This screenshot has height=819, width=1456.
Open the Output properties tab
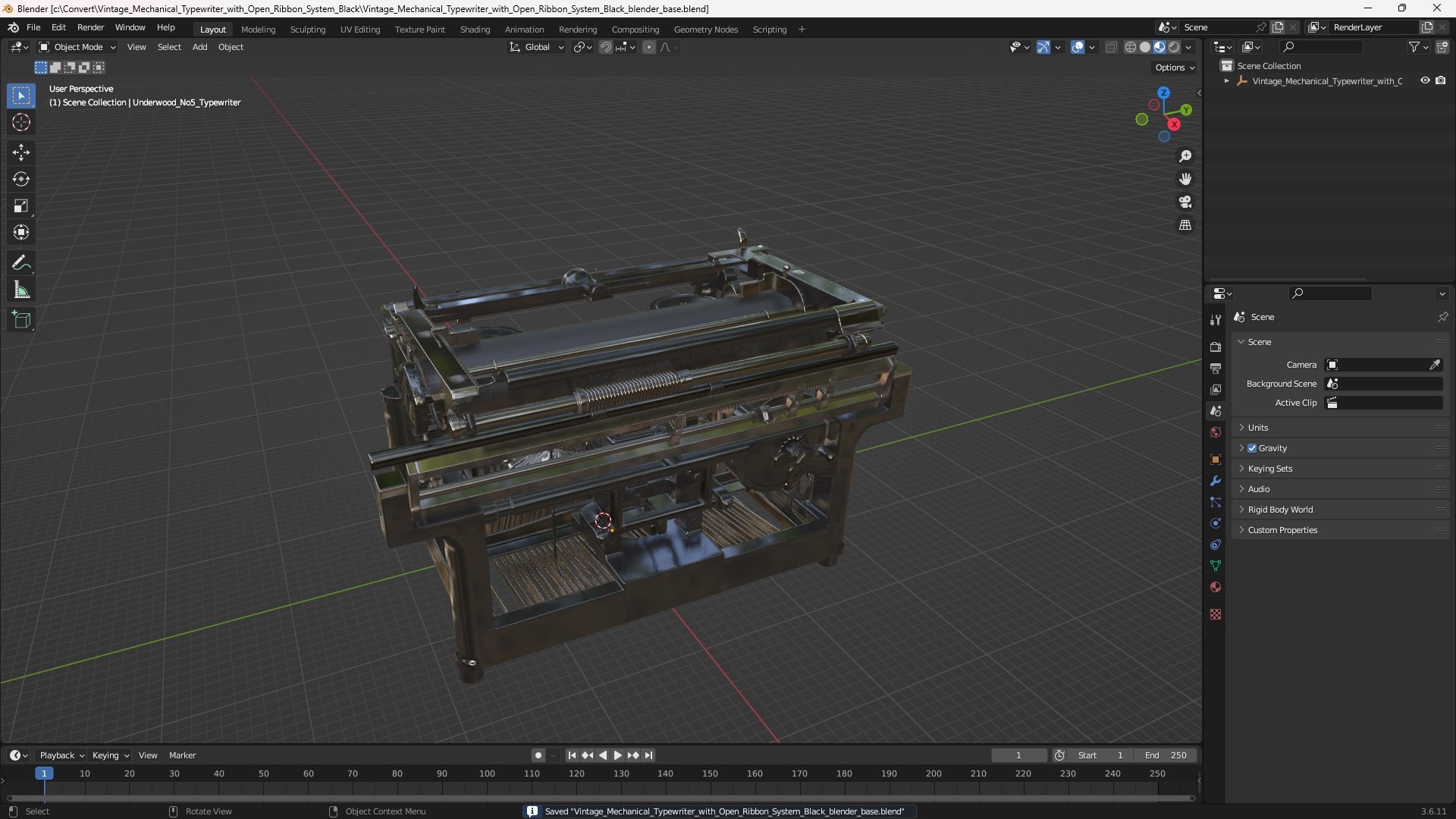click(x=1216, y=369)
